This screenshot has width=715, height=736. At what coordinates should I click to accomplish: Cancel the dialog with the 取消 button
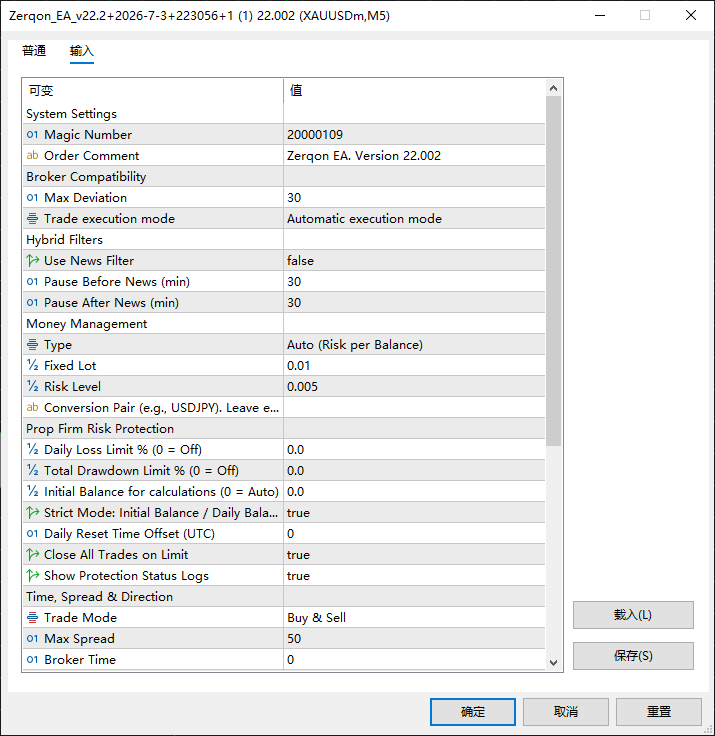click(566, 712)
